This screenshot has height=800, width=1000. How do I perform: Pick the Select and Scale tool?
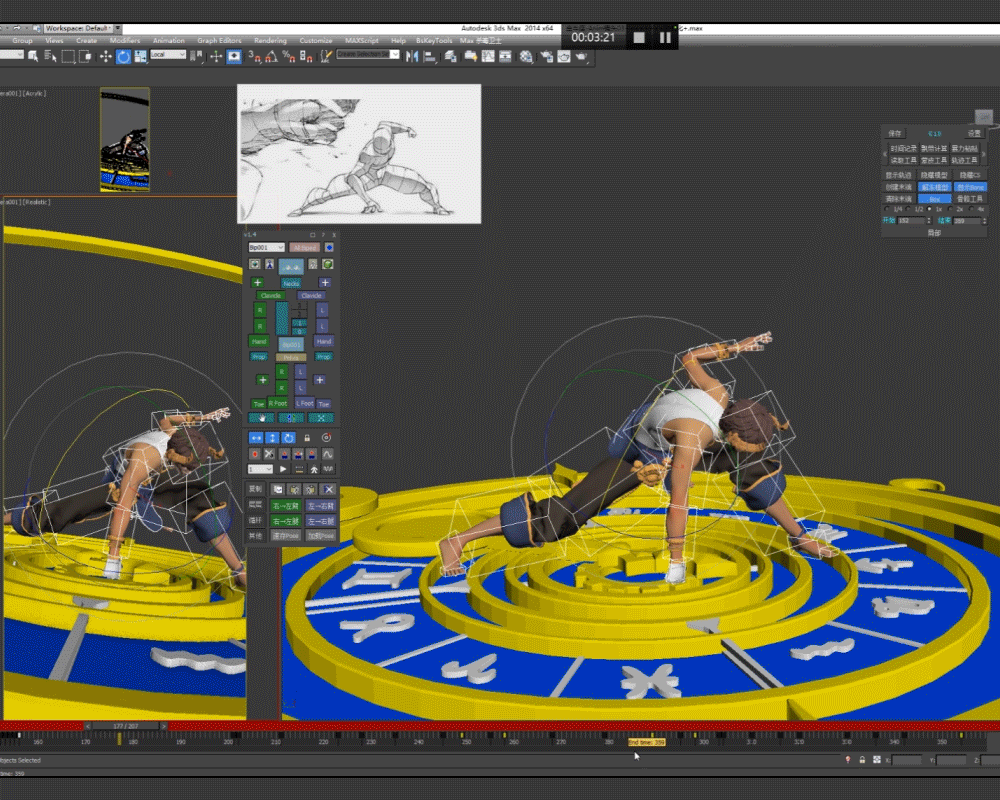pyautogui.click(x=140, y=56)
